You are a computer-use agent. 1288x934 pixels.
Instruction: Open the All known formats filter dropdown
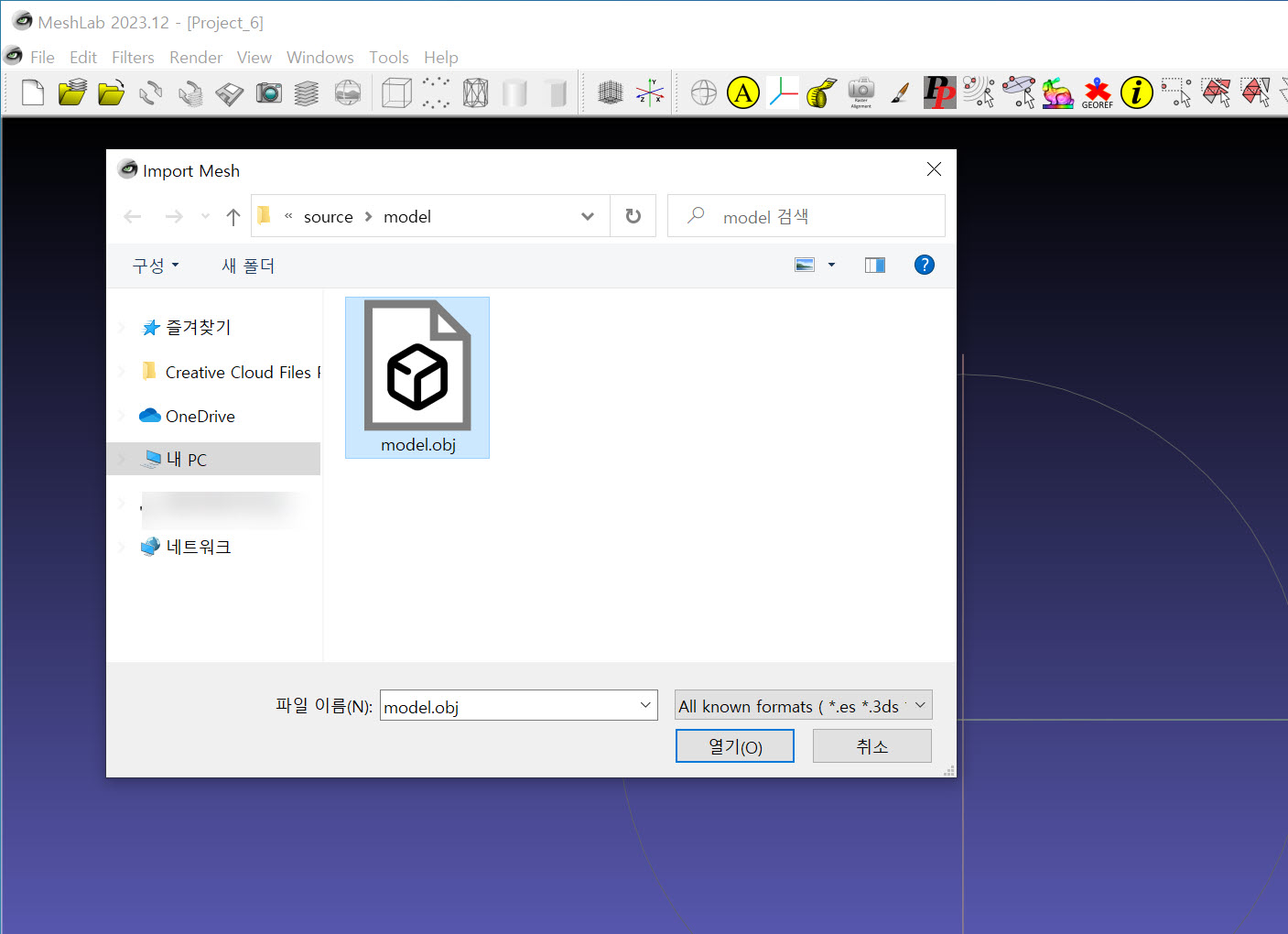coord(804,705)
